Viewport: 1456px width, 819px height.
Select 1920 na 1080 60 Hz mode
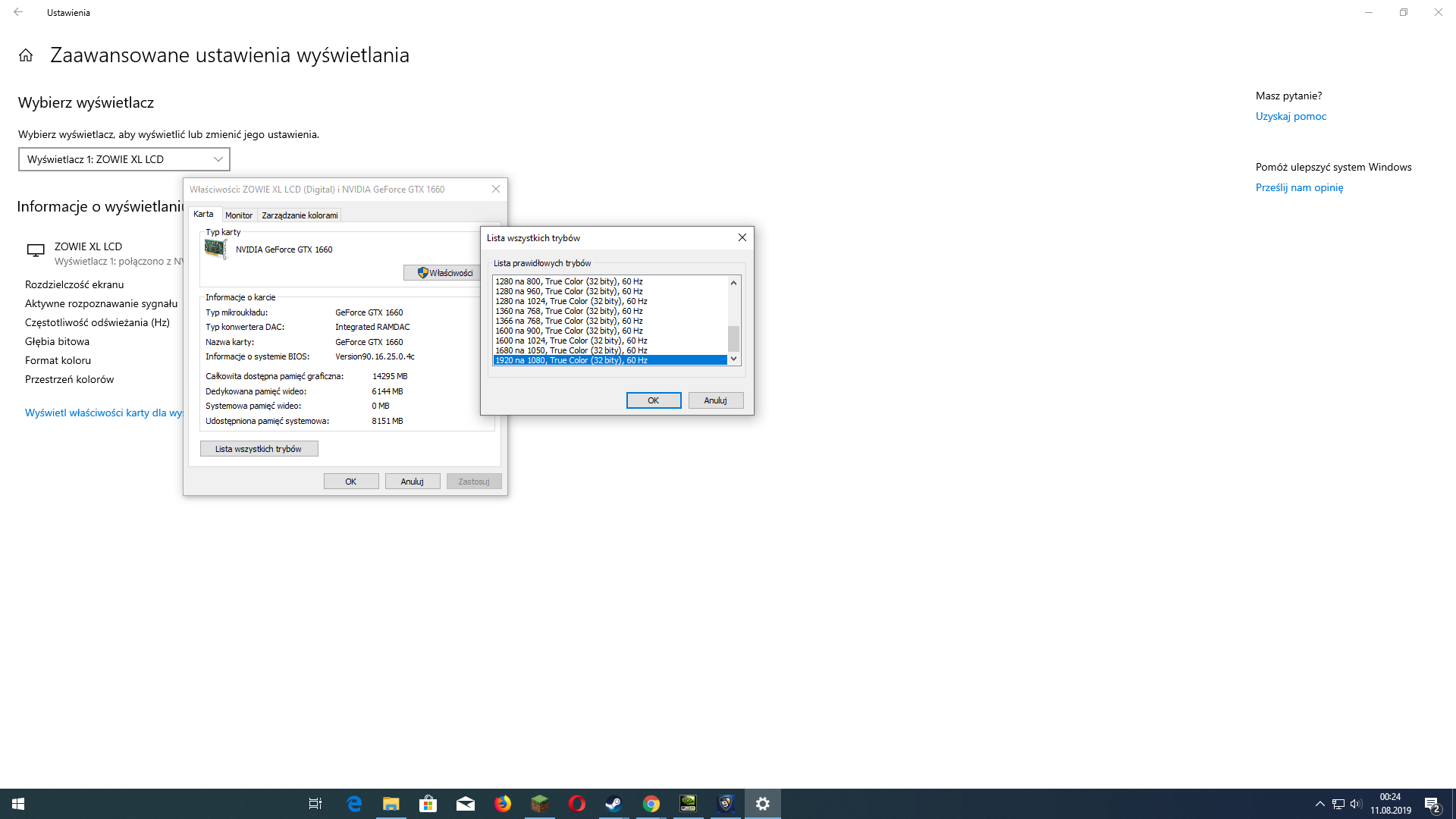[x=610, y=360]
